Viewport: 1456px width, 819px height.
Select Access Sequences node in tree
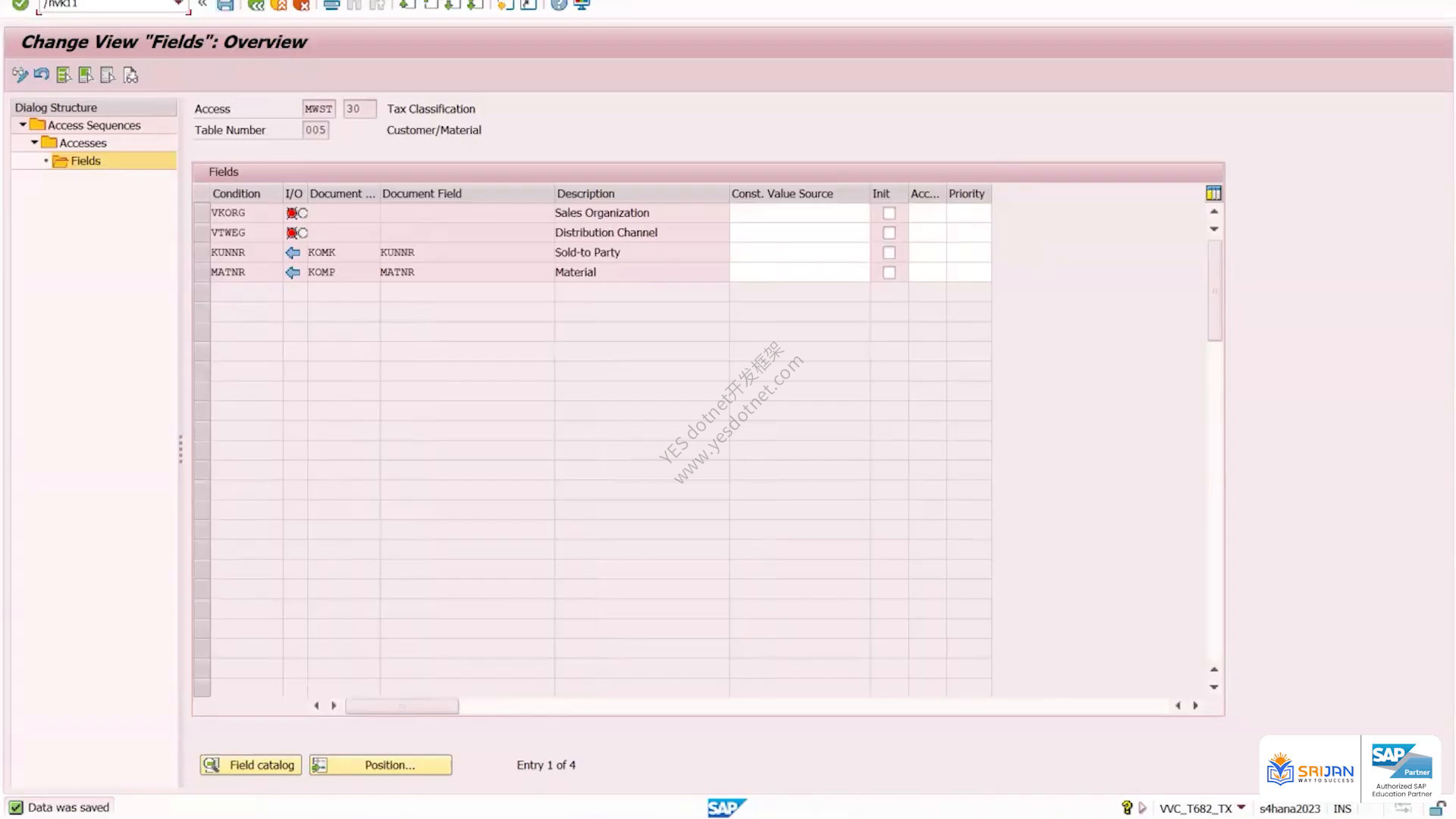tap(94, 125)
